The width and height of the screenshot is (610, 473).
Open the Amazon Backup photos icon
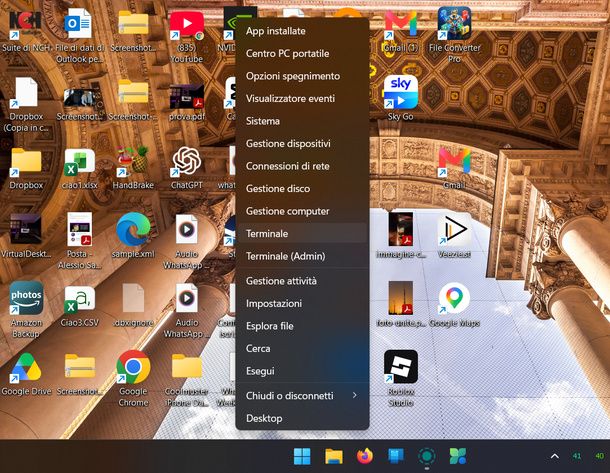pyautogui.click(x=26, y=298)
